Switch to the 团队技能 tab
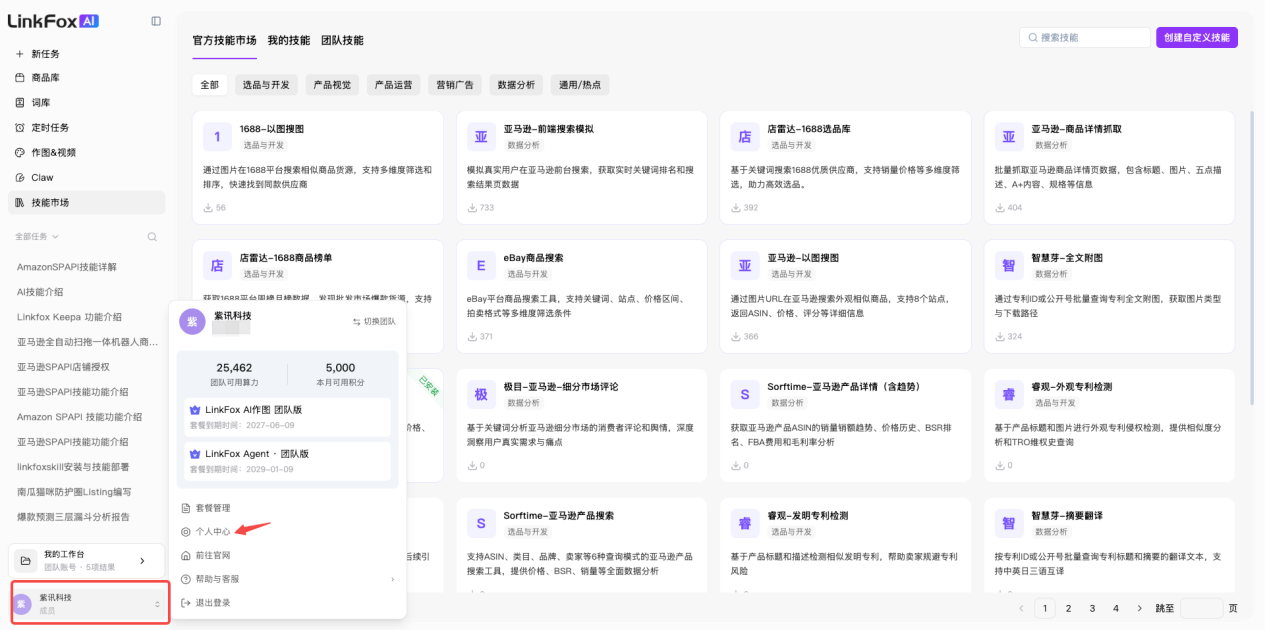The width and height of the screenshot is (1265, 630). [x=342, y=40]
